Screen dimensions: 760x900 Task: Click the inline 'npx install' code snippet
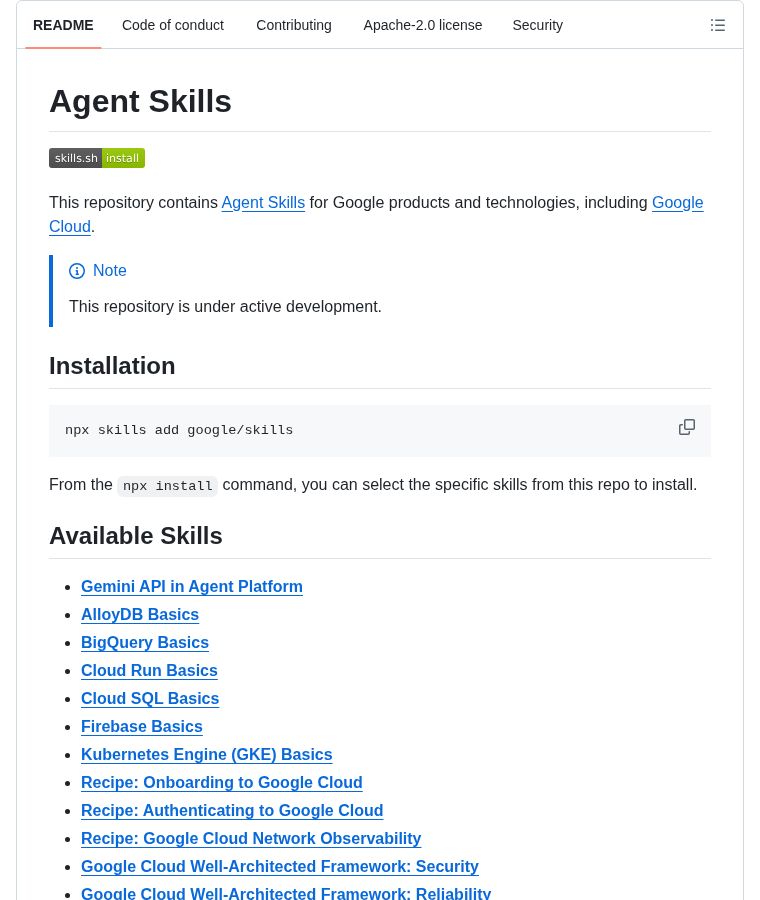tap(168, 486)
